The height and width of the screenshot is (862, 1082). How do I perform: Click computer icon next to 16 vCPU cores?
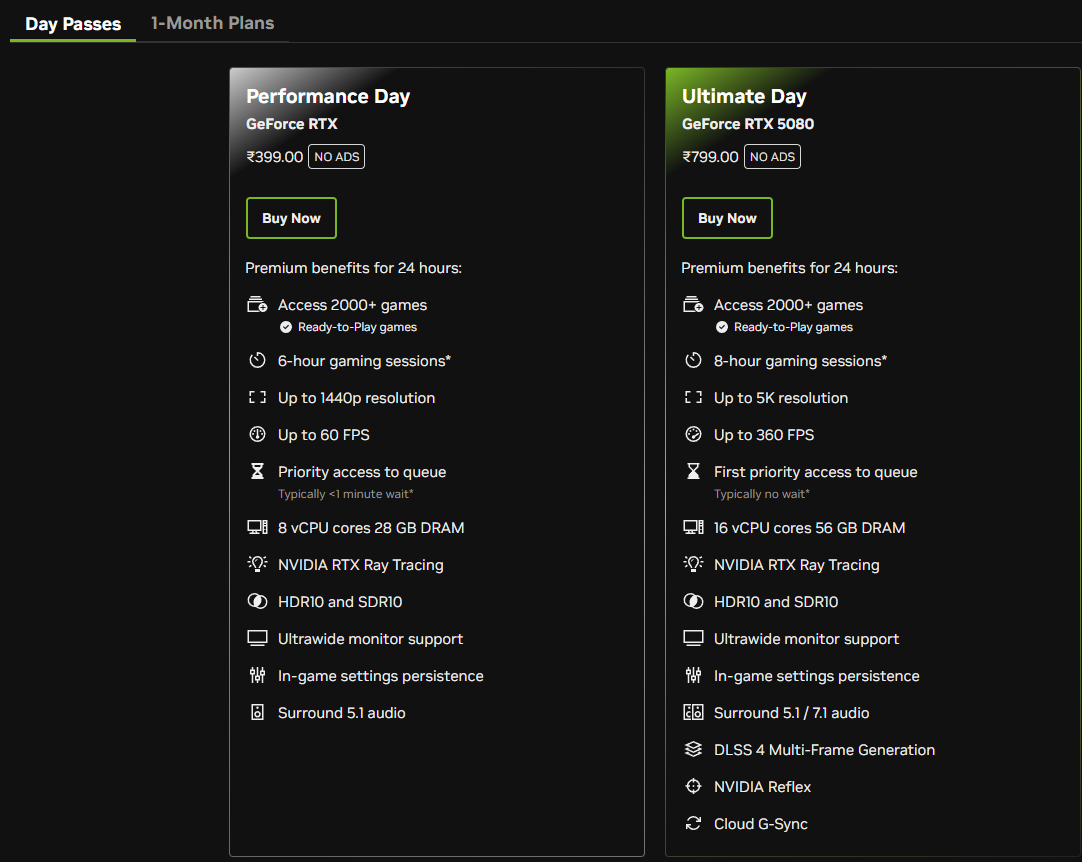click(x=694, y=527)
